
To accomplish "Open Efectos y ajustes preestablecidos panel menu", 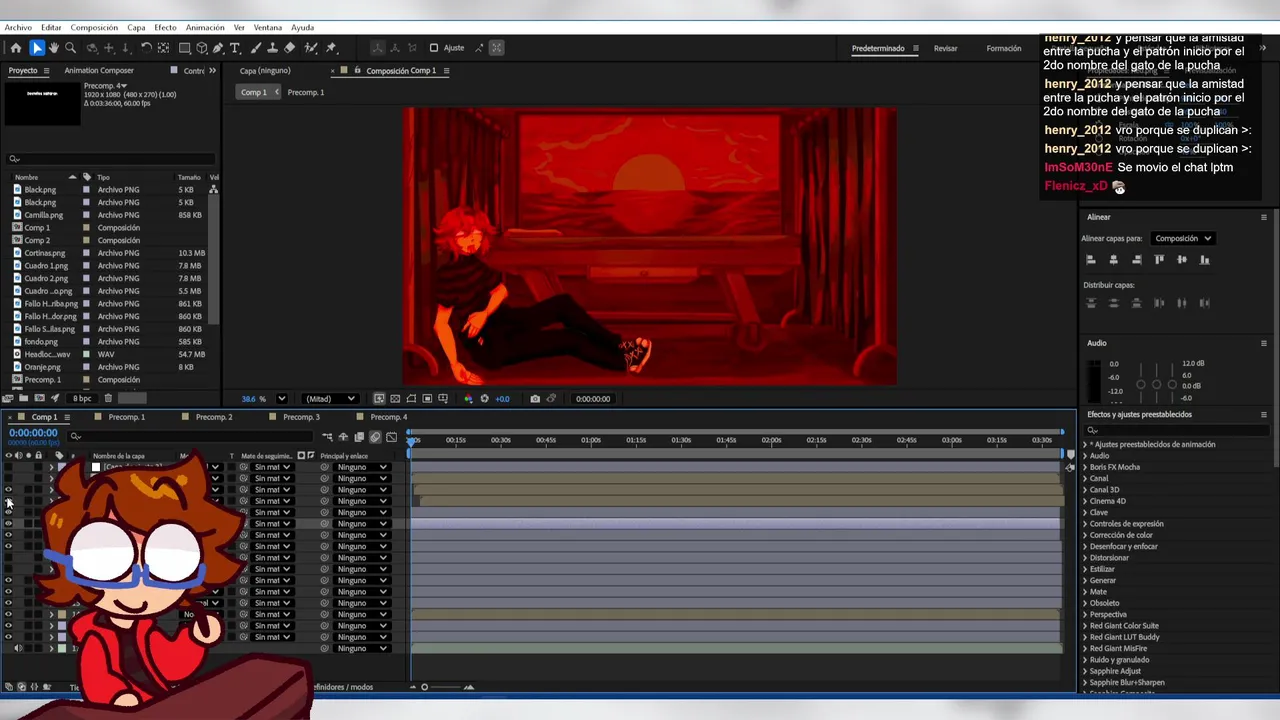I will pos(1264,414).
